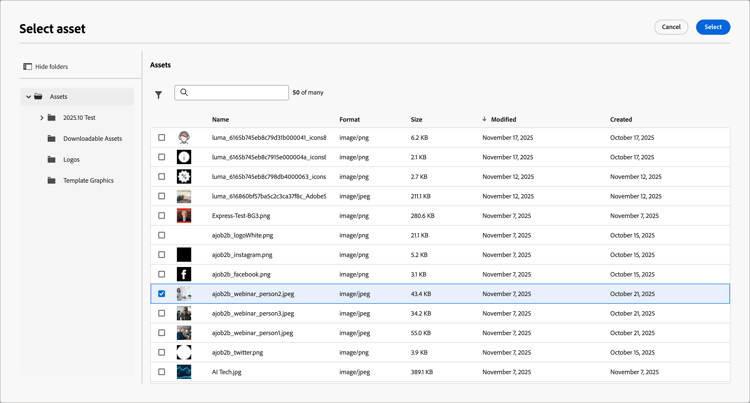Image resolution: width=750 pixels, height=403 pixels.
Task: Expand the 2025.10 Test folder
Action: coord(42,118)
